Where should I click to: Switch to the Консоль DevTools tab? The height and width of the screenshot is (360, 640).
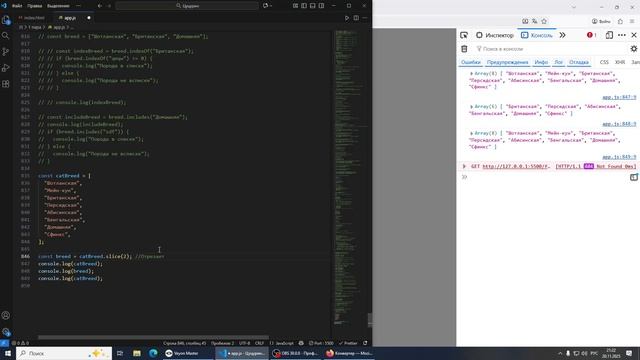click(x=537, y=35)
